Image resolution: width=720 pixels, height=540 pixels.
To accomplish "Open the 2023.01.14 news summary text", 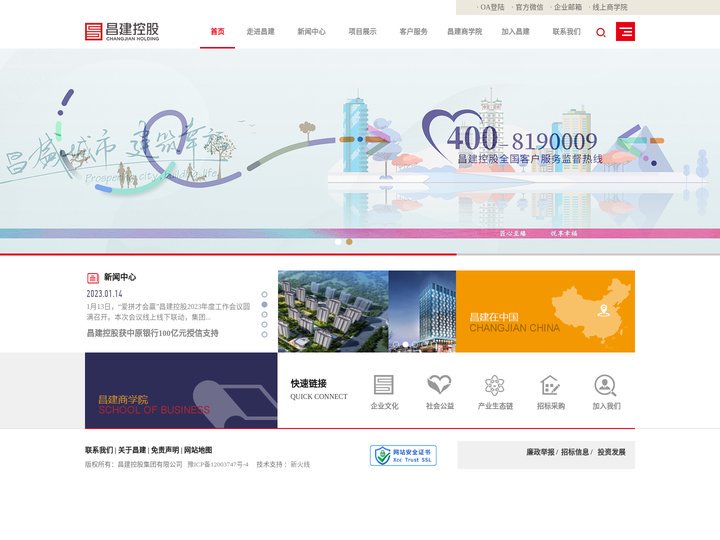I will pos(168,312).
